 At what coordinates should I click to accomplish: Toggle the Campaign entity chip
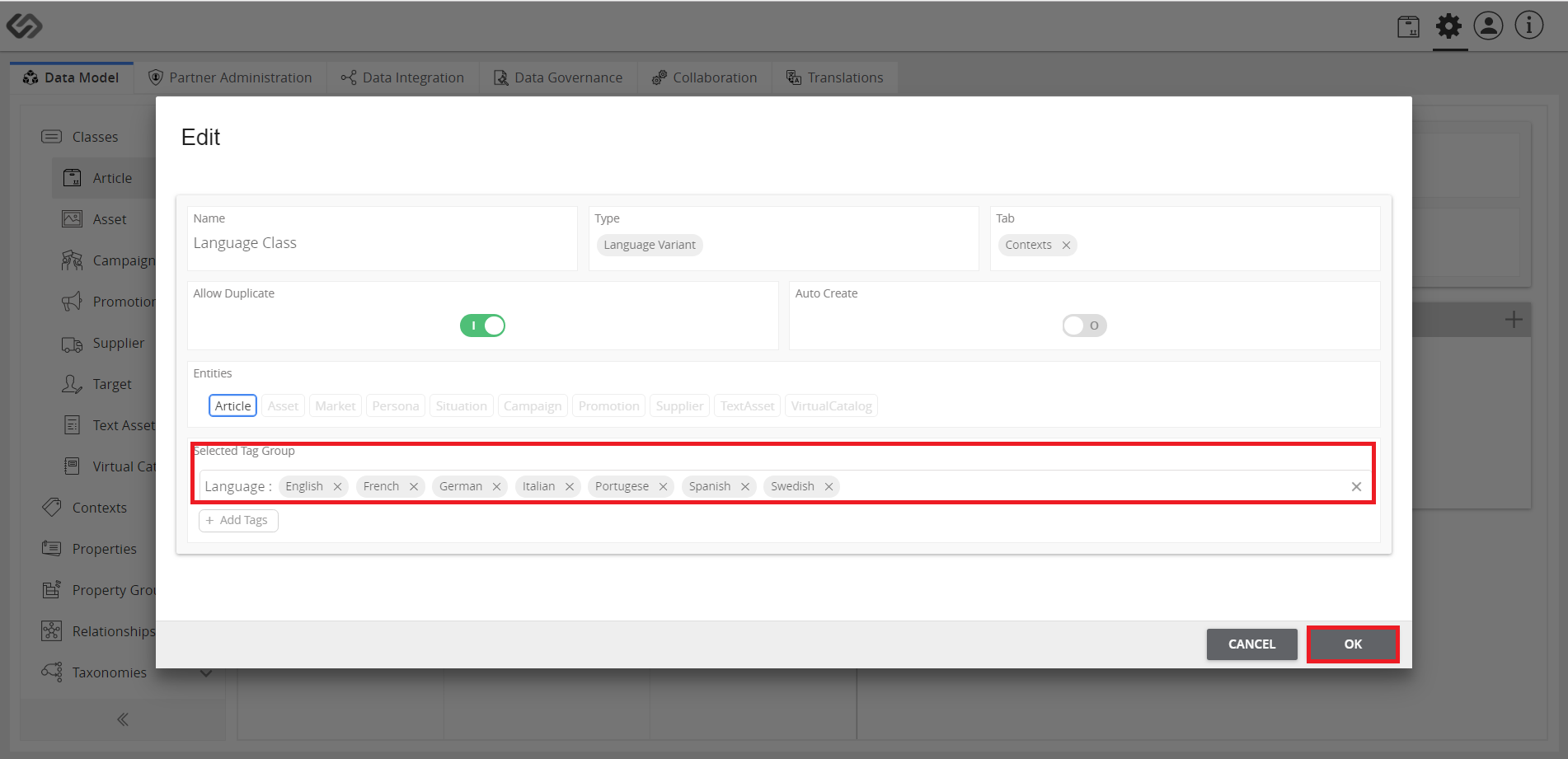point(533,405)
